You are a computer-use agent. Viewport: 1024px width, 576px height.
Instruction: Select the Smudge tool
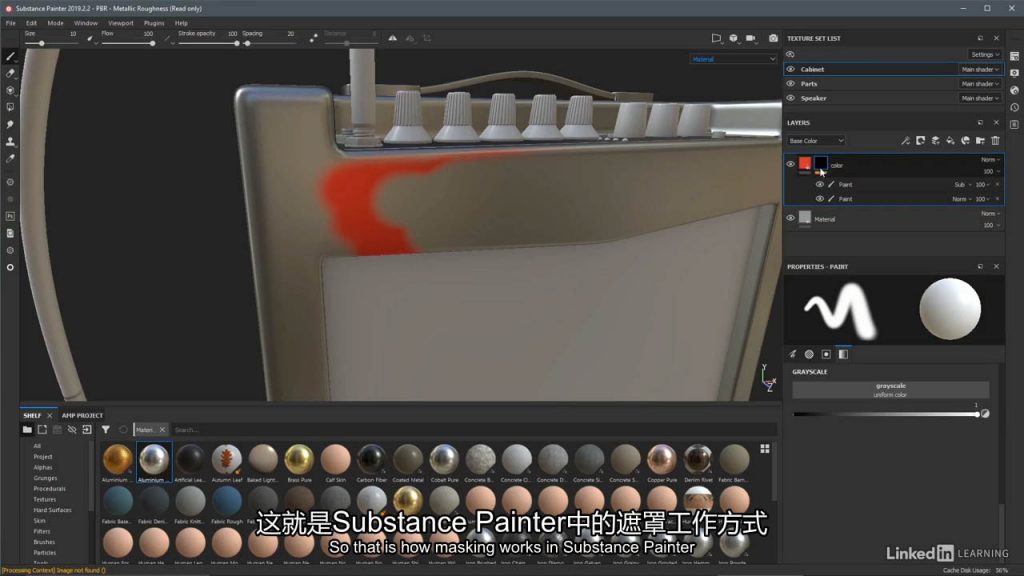(10, 124)
